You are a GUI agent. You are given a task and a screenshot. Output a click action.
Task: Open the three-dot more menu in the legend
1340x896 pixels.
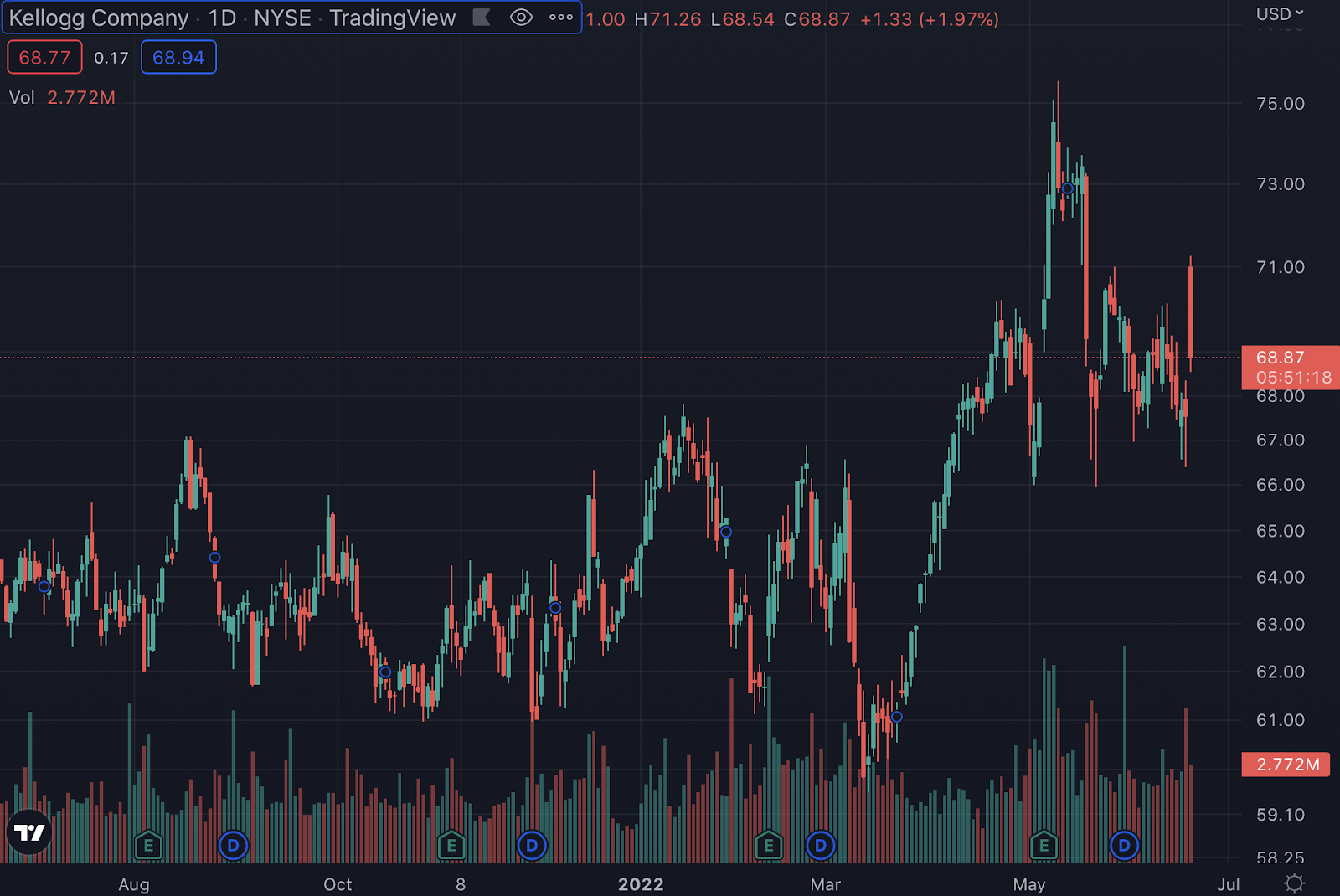click(561, 18)
